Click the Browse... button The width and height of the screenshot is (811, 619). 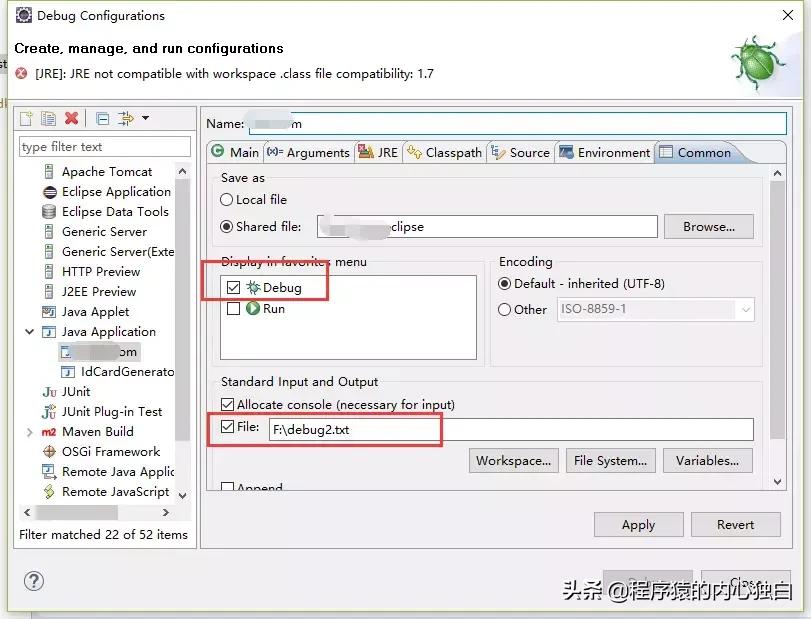[709, 227]
